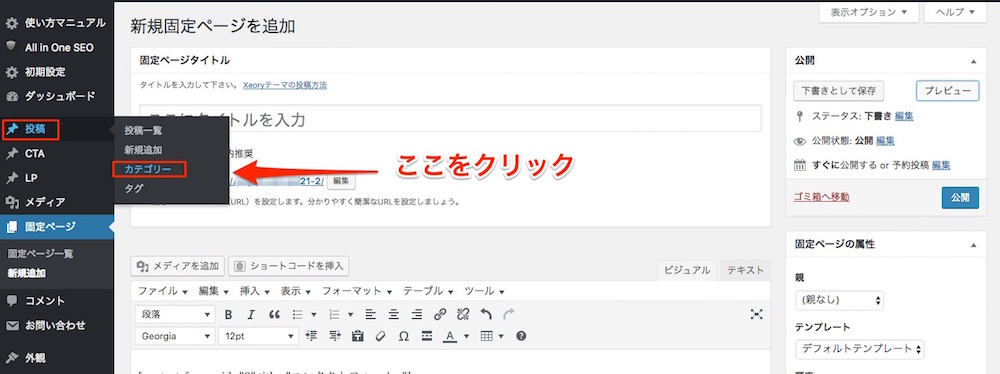Collapse the 公開 publish box
The height and width of the screenshot is (374, 1000).
point(973,61)
